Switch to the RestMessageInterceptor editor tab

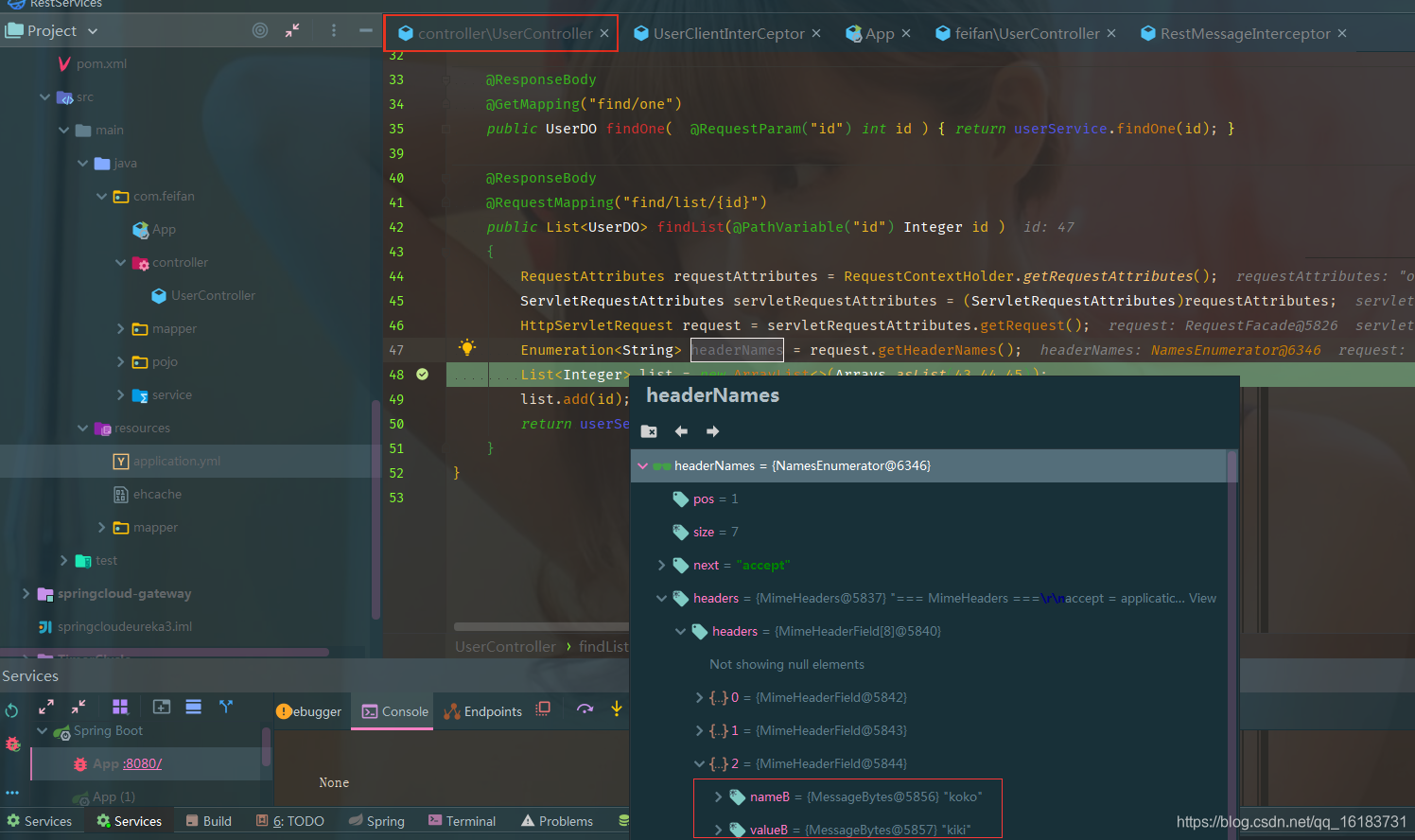coord(1245,33)
